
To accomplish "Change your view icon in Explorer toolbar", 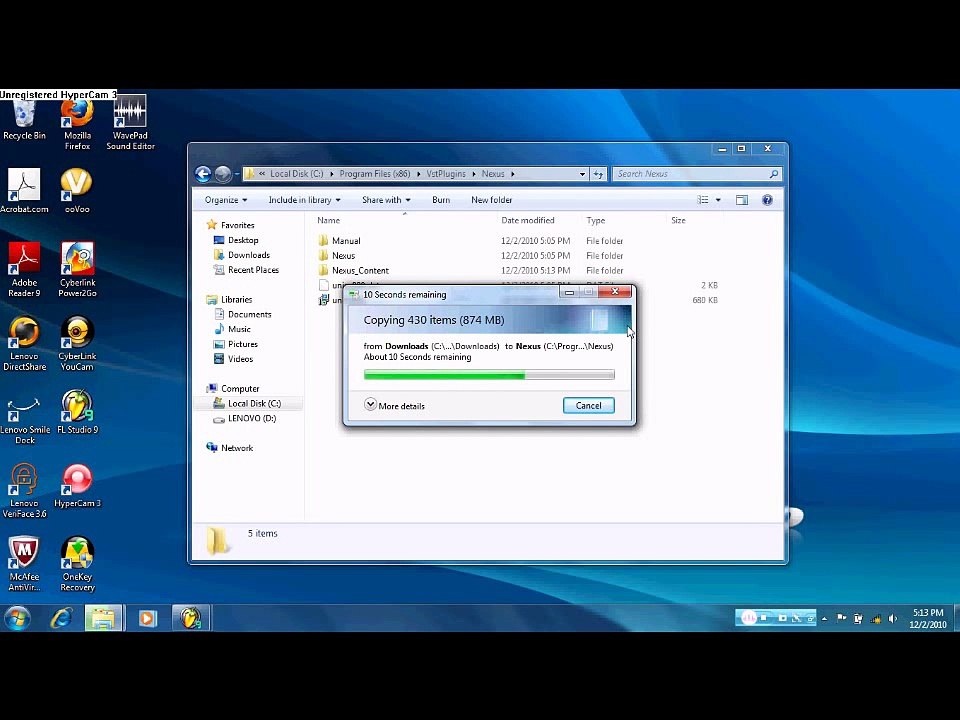I will (x=703, y=200).
